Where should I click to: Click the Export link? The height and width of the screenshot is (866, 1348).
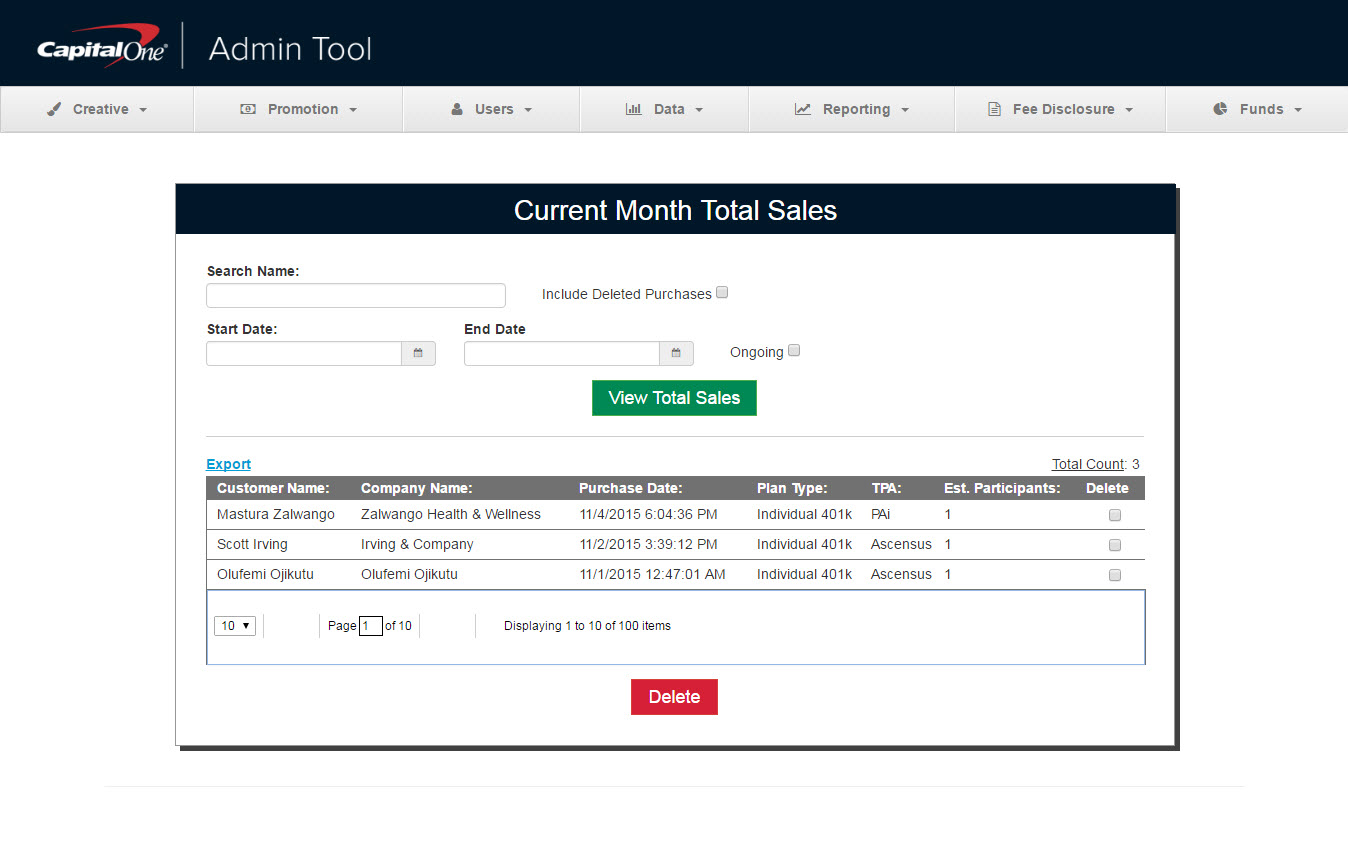click(228, 464)
